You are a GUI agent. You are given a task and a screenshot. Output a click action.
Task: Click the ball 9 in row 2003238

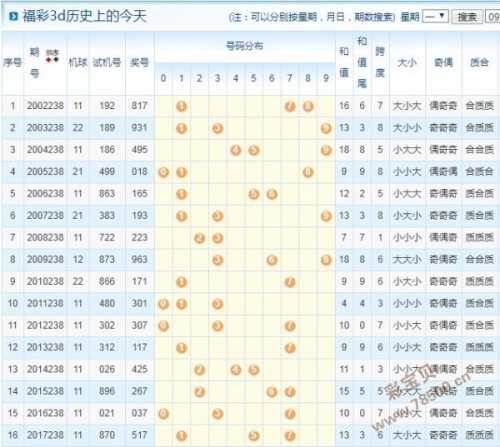(326, 128)
